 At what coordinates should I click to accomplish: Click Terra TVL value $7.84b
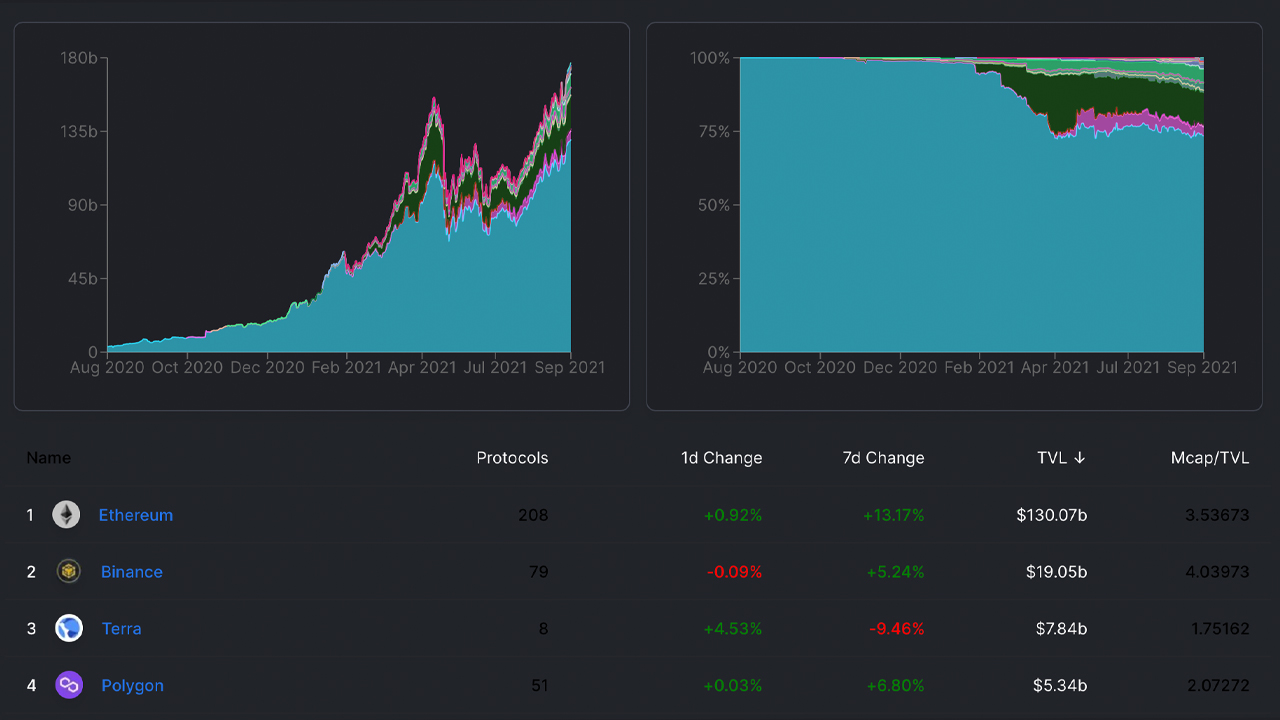(x=1062, y=629)
